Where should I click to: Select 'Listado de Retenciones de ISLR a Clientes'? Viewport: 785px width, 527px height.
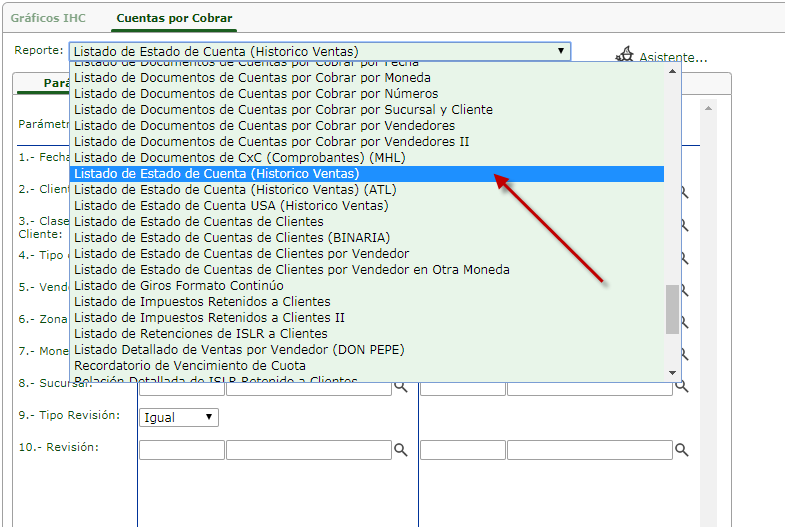[200, 334]
